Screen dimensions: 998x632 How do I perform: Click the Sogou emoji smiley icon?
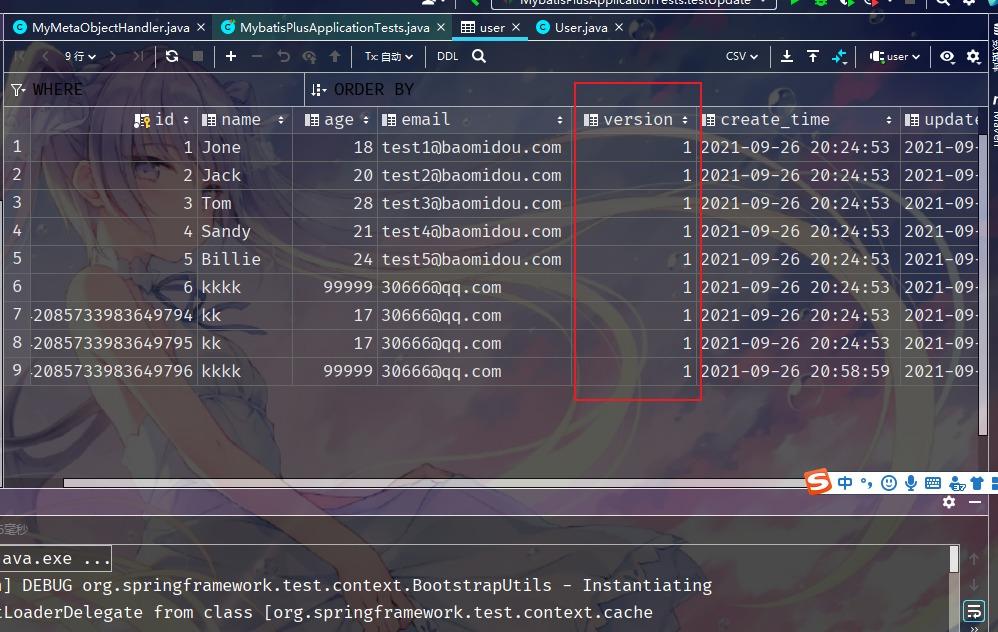(889, 483)
